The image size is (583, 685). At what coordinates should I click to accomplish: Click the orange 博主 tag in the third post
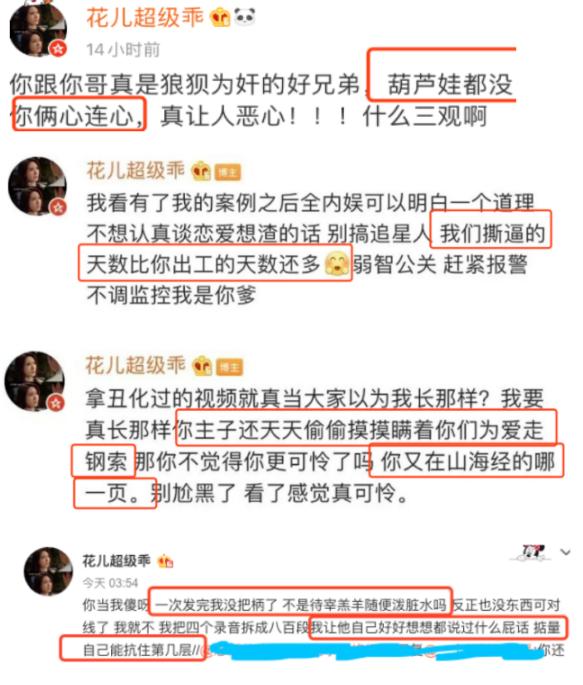coord(230,367)
